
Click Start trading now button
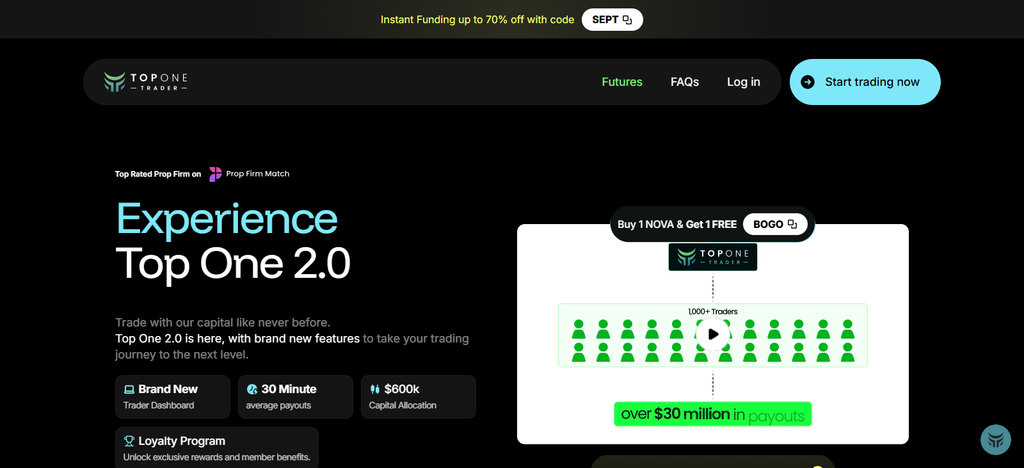[x=865, y=82]
